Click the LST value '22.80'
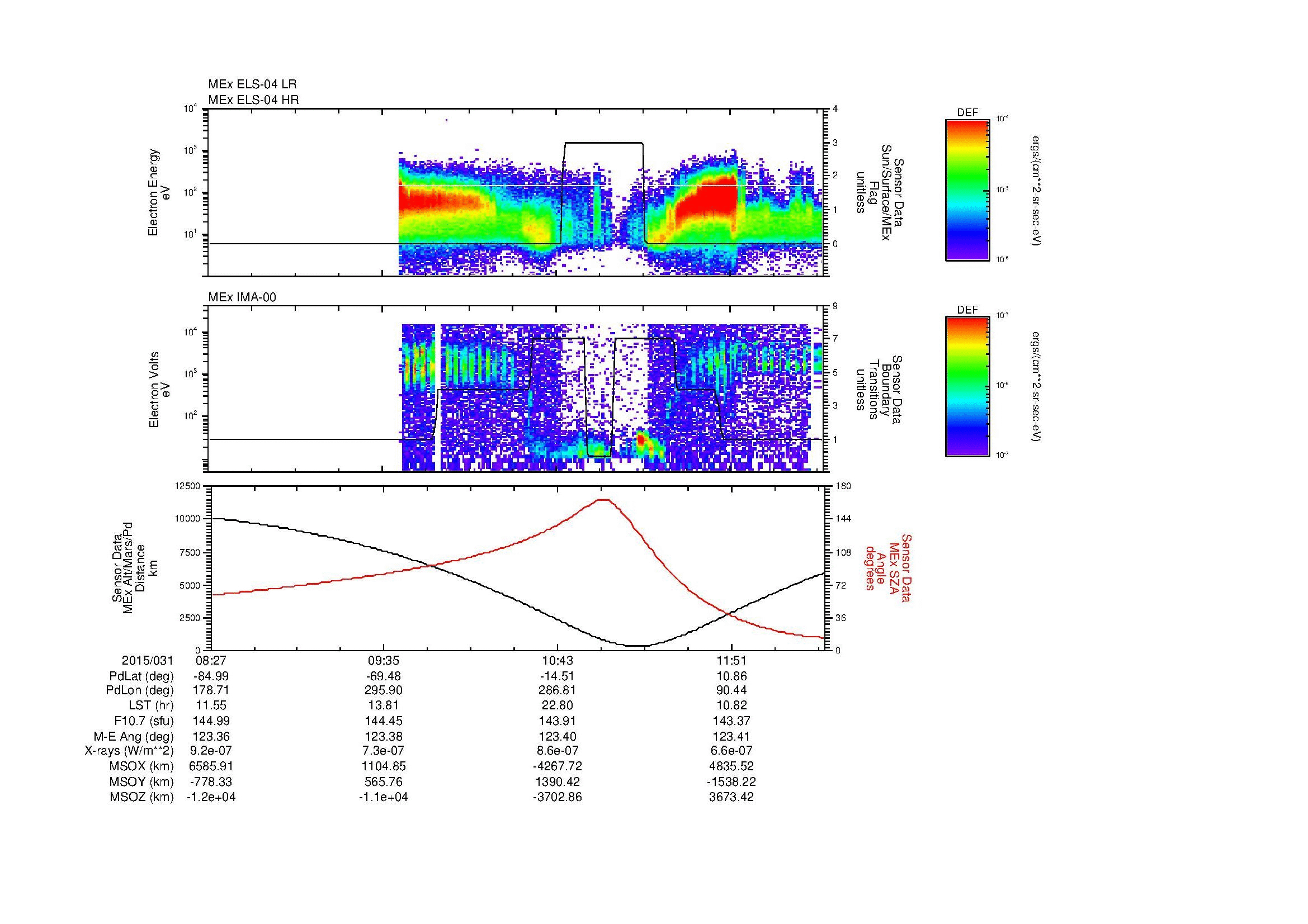The height and width of the screenshot is (924, 1308). (x=557, y=706)
